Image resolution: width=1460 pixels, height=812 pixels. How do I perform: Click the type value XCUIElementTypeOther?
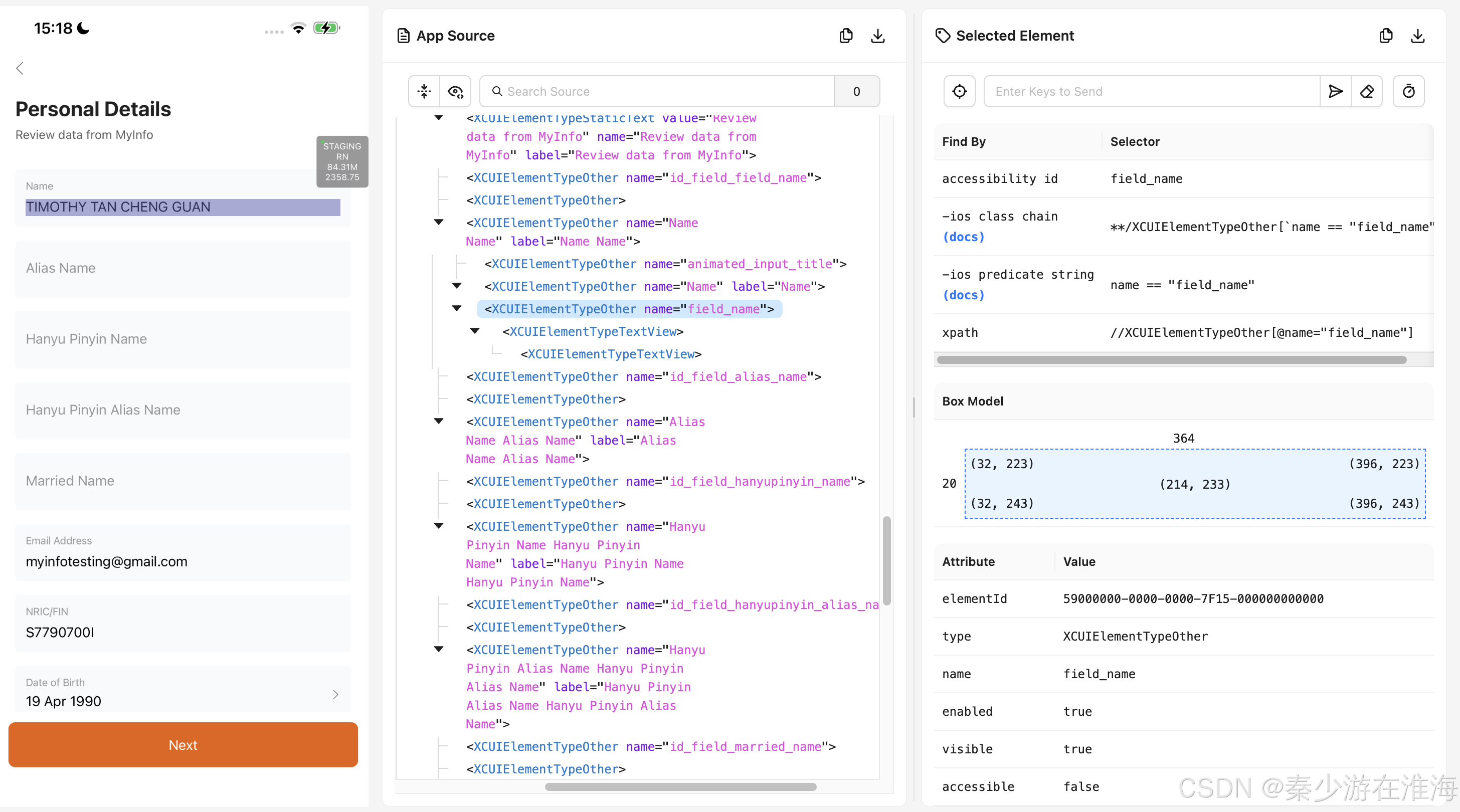pyautogui.click(x=1135, y=637)
